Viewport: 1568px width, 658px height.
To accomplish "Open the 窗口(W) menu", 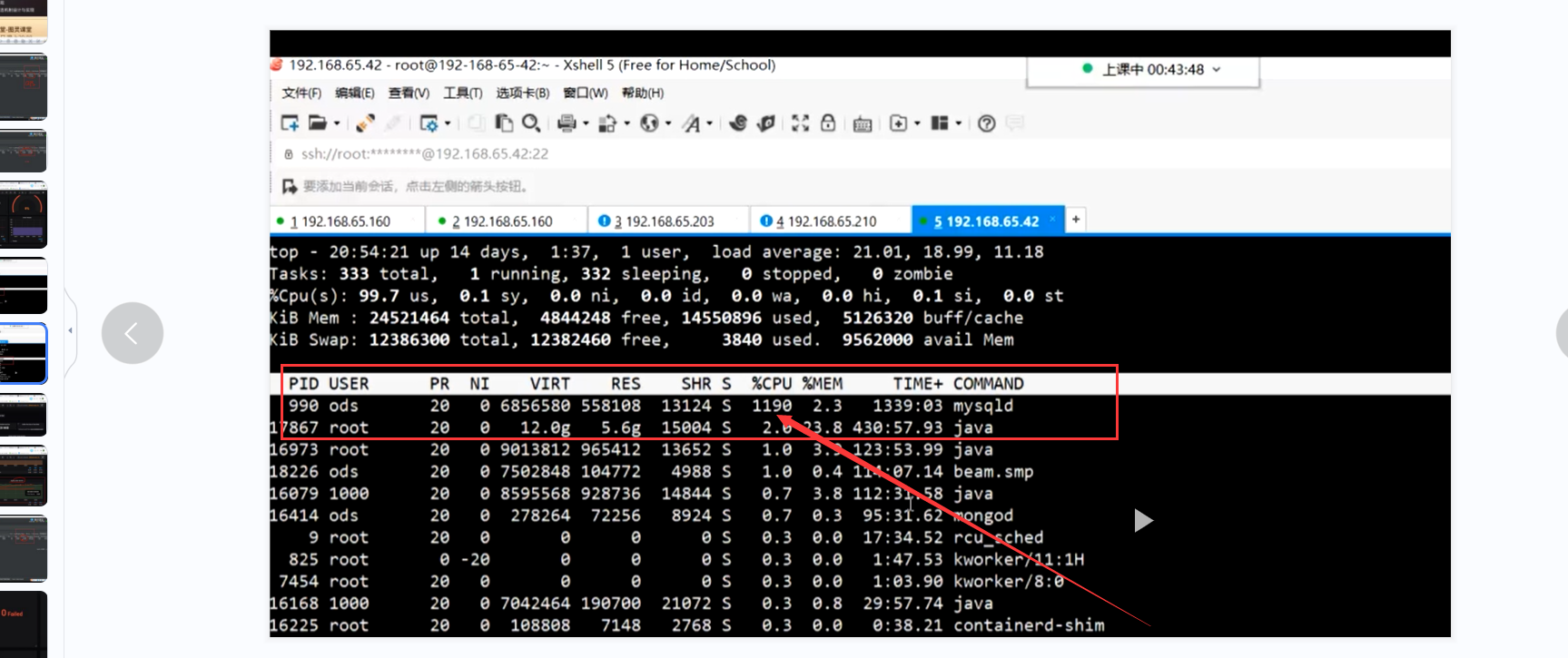I will coord(585,93).
